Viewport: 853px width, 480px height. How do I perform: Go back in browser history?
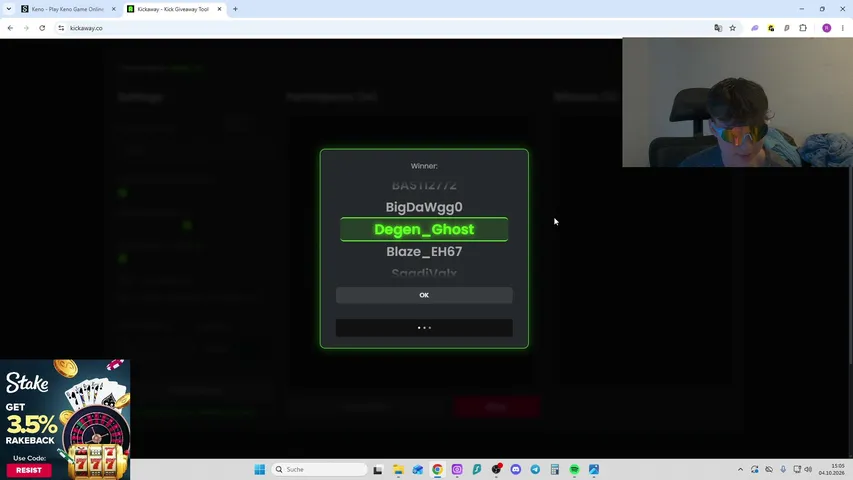coord(10,28)
